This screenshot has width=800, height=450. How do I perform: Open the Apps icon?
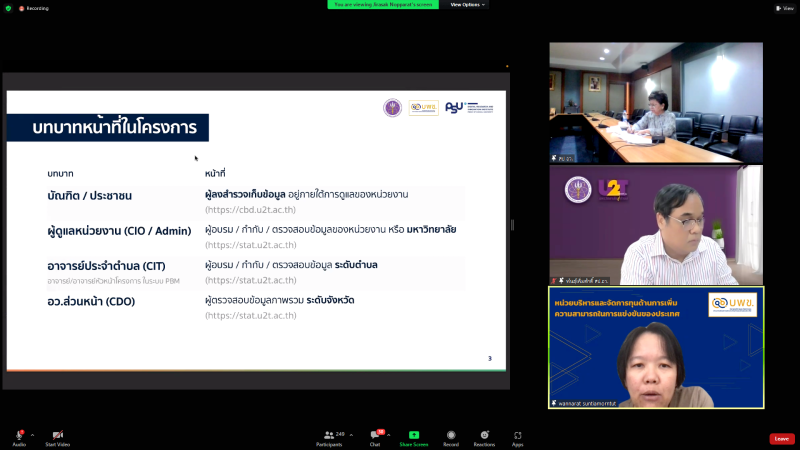coord(518,435)
